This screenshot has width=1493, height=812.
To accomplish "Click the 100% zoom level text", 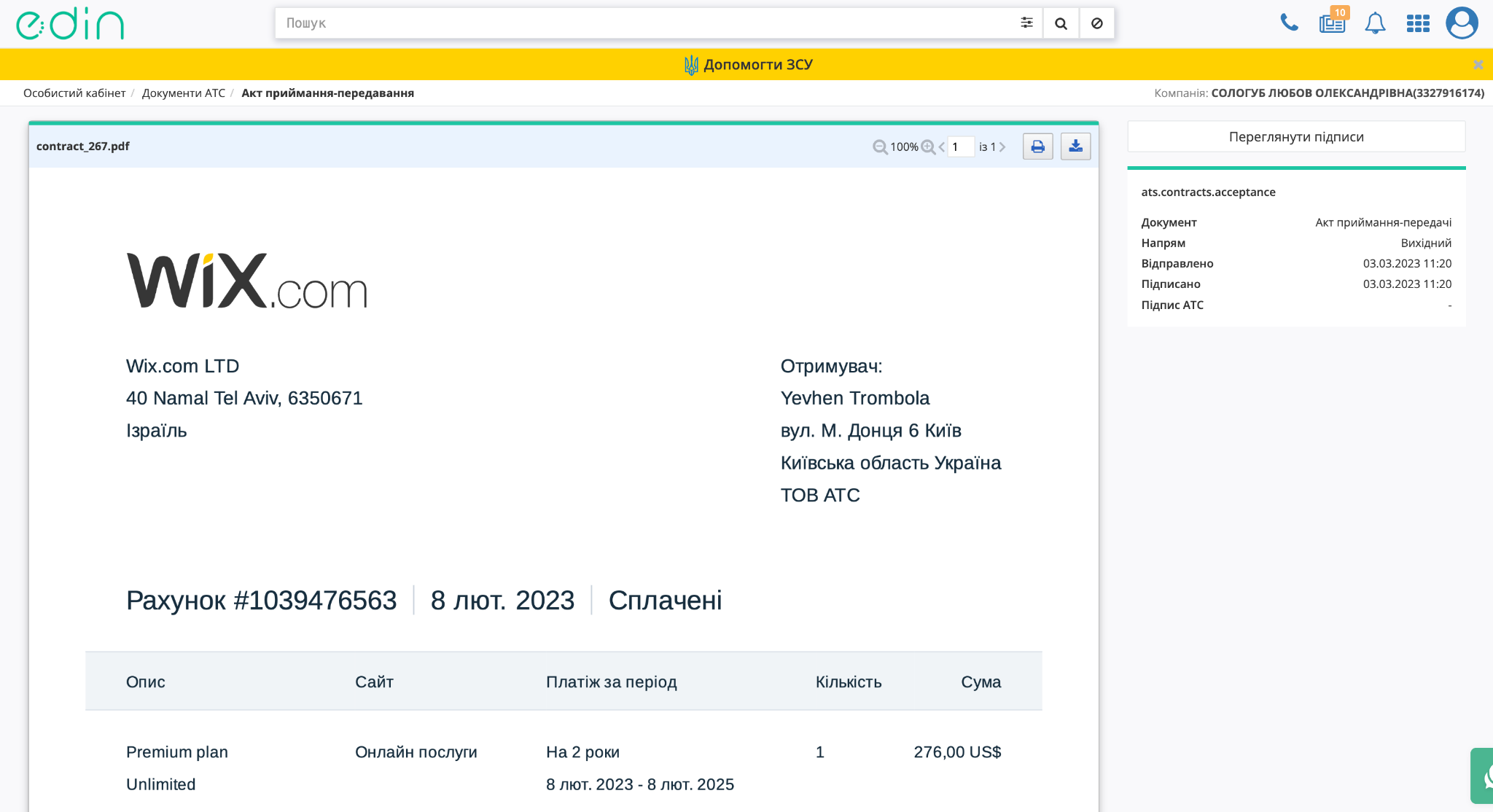I will (904, 147).
